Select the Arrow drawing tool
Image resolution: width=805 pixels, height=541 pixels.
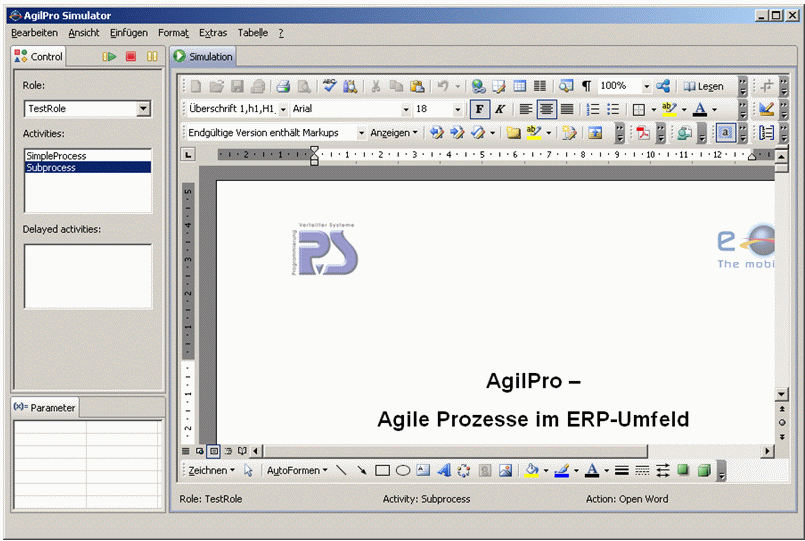coord(361,470)
